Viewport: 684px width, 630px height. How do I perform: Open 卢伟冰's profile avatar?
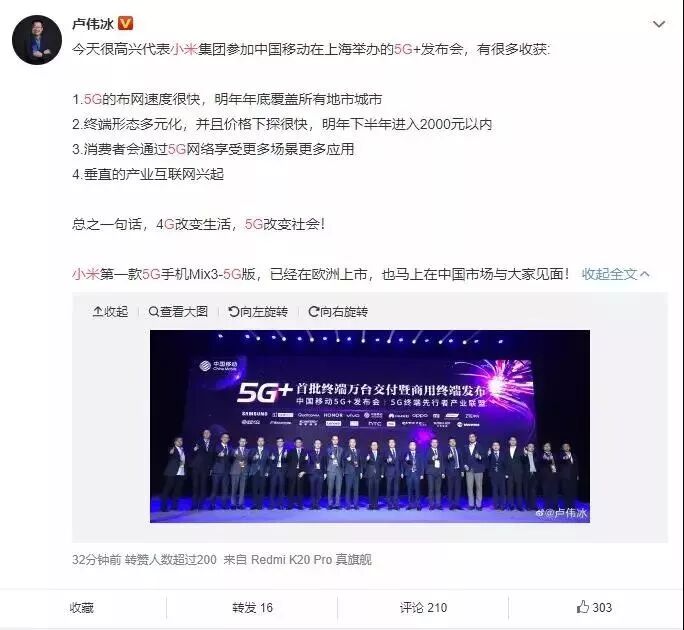pos(37,39)
